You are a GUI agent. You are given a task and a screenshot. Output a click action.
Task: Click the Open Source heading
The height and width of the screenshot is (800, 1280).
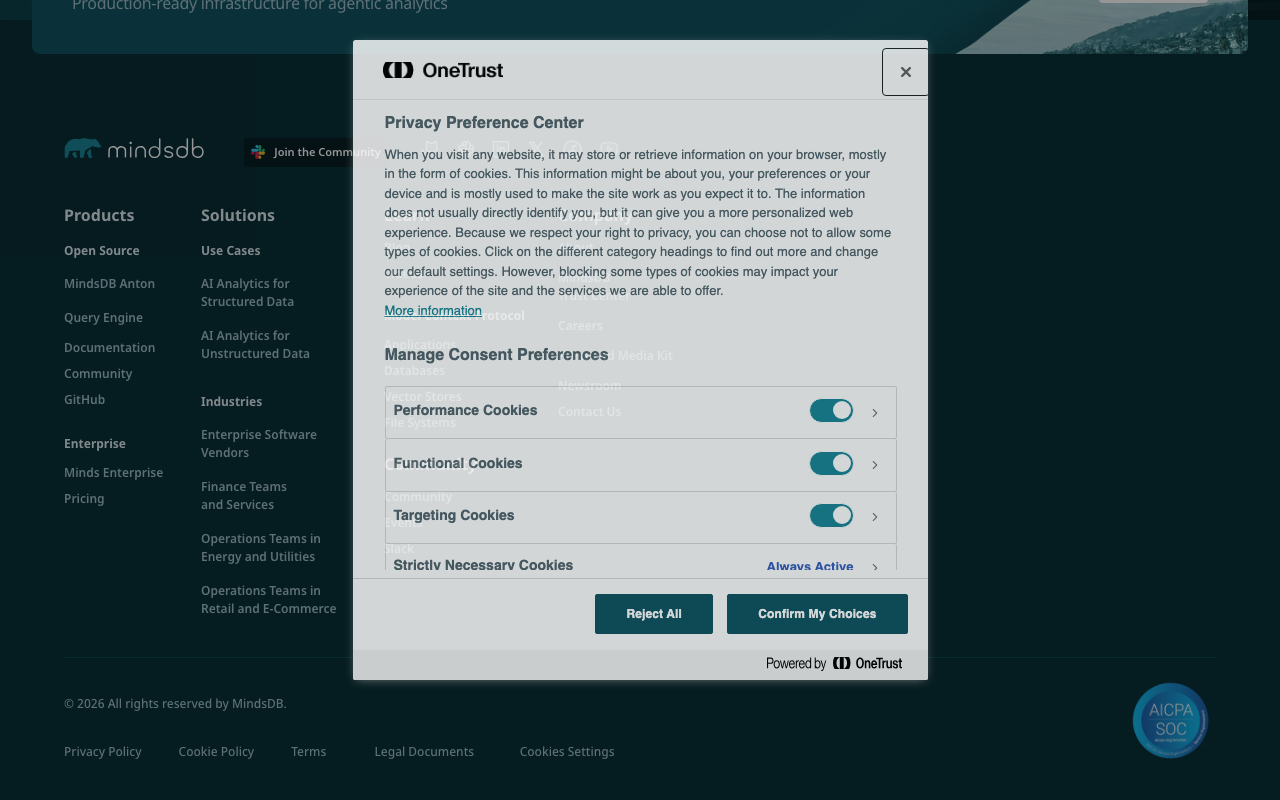[102, 251]
